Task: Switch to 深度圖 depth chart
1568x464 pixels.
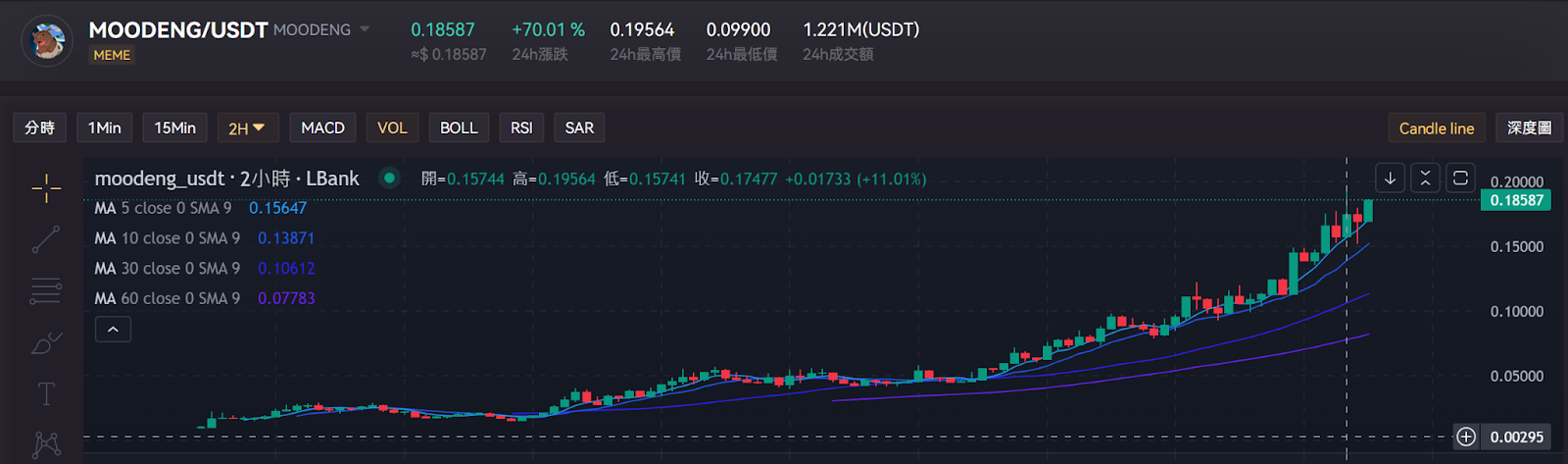Action: 1529,128
